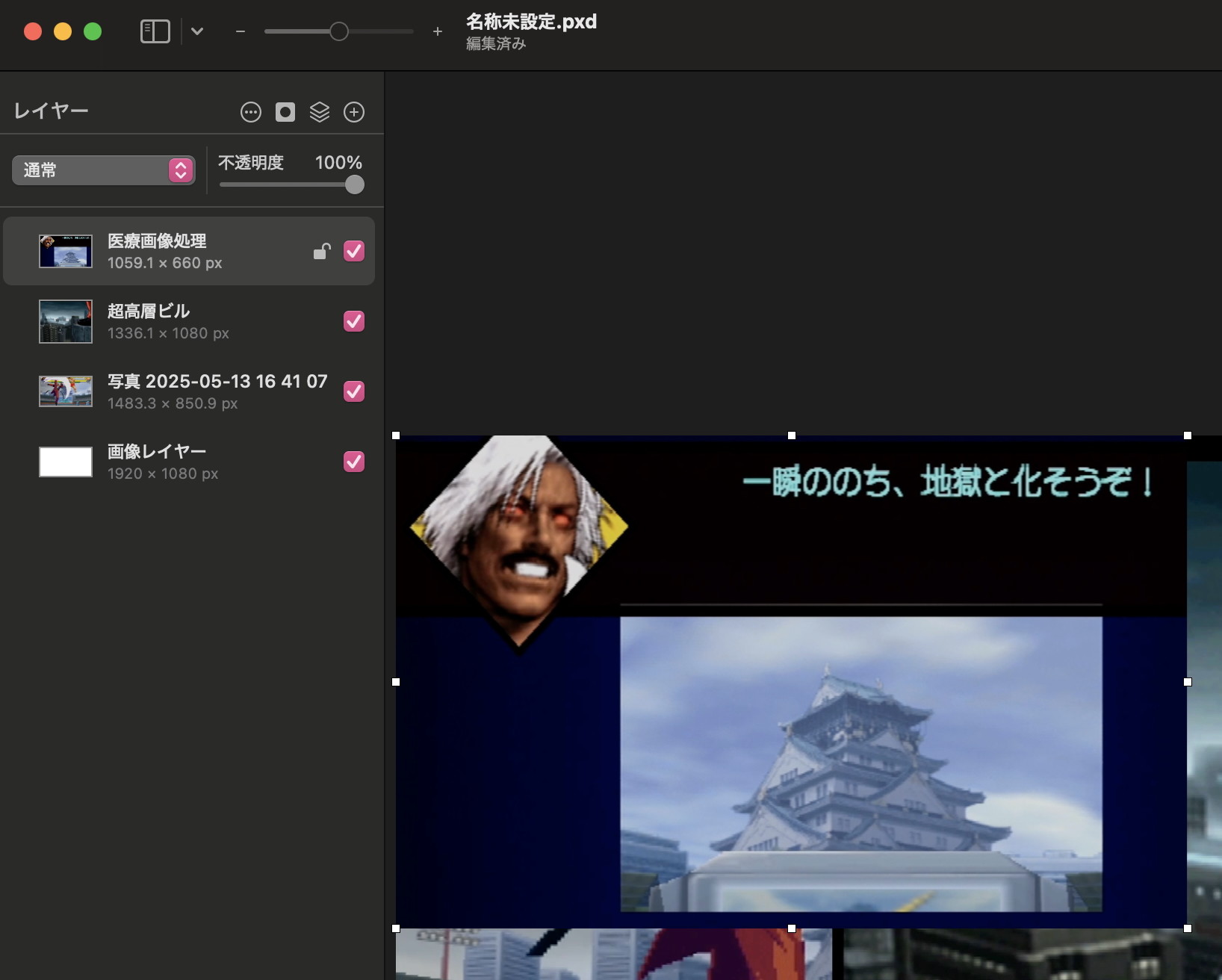Select the 超高層ビル layer thumbnail
The height and width of the screenshot is (980, 1222).
point(66,321)
